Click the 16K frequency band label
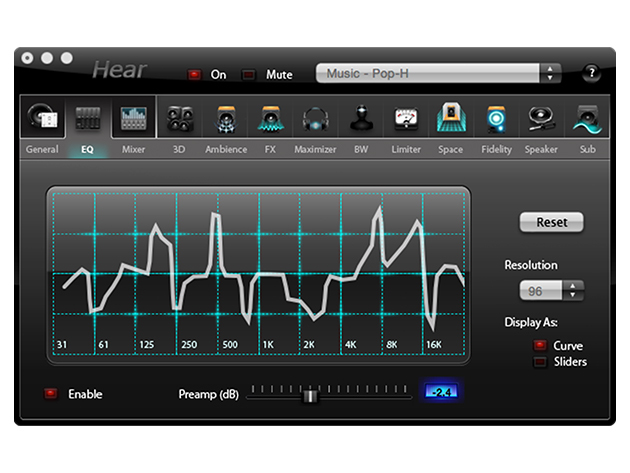This screenshot has height=473, width=630. click(x=434, y=344)
